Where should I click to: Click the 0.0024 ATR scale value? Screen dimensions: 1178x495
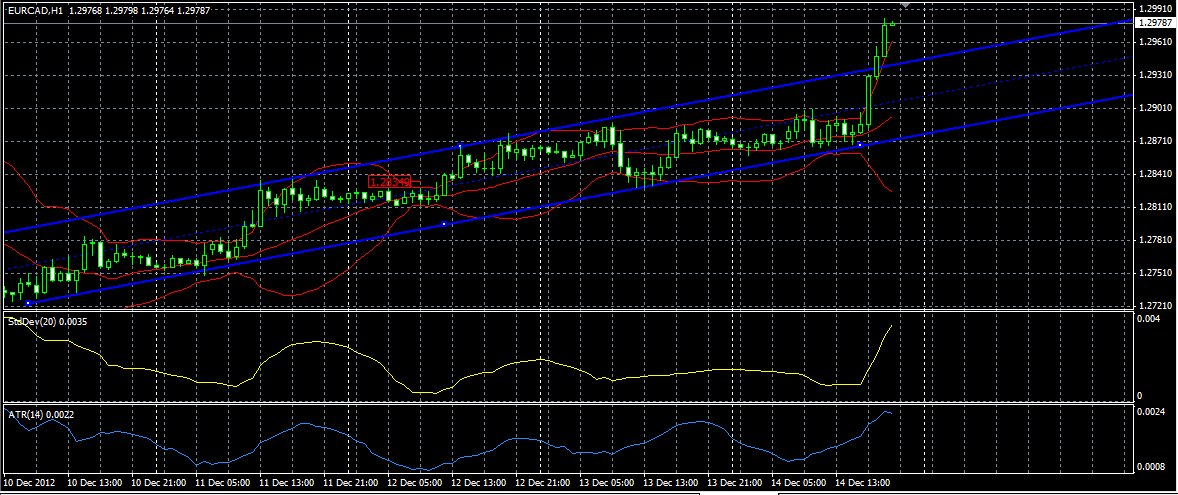[1152, 412]
